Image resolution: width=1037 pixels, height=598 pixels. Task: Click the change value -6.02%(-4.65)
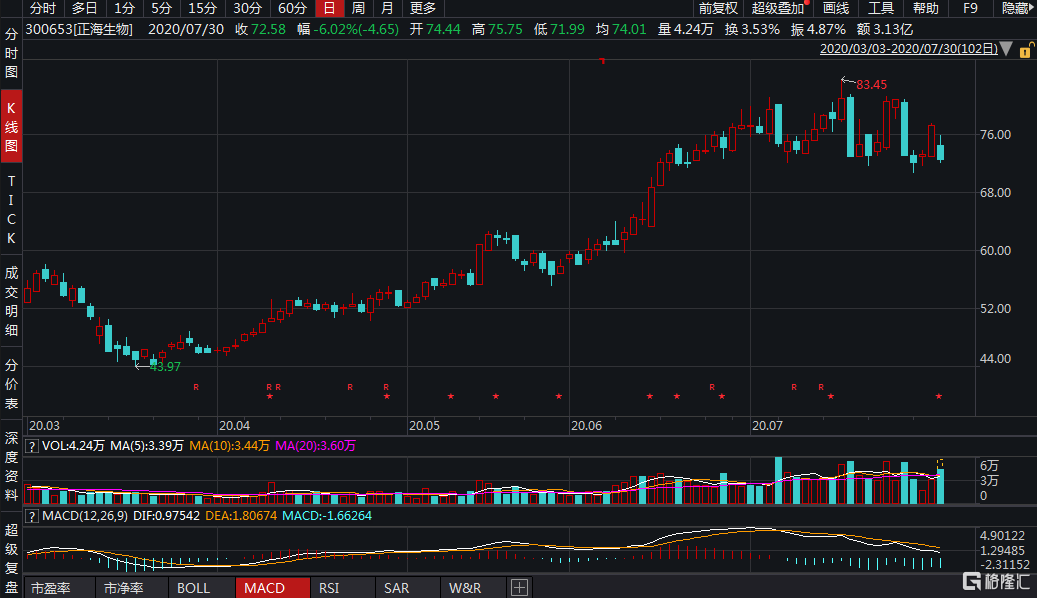(356, 30)
